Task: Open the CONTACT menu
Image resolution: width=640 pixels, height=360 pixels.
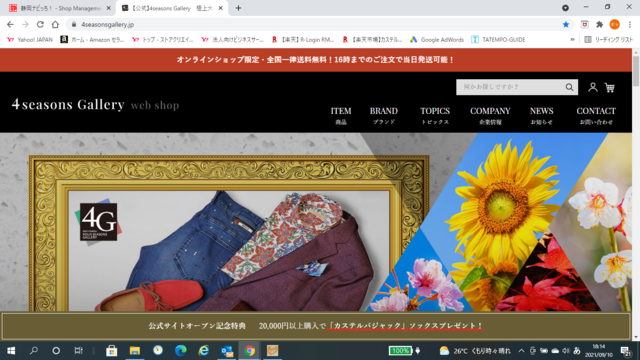Action: pyautogui.click(x=596, y=116)
